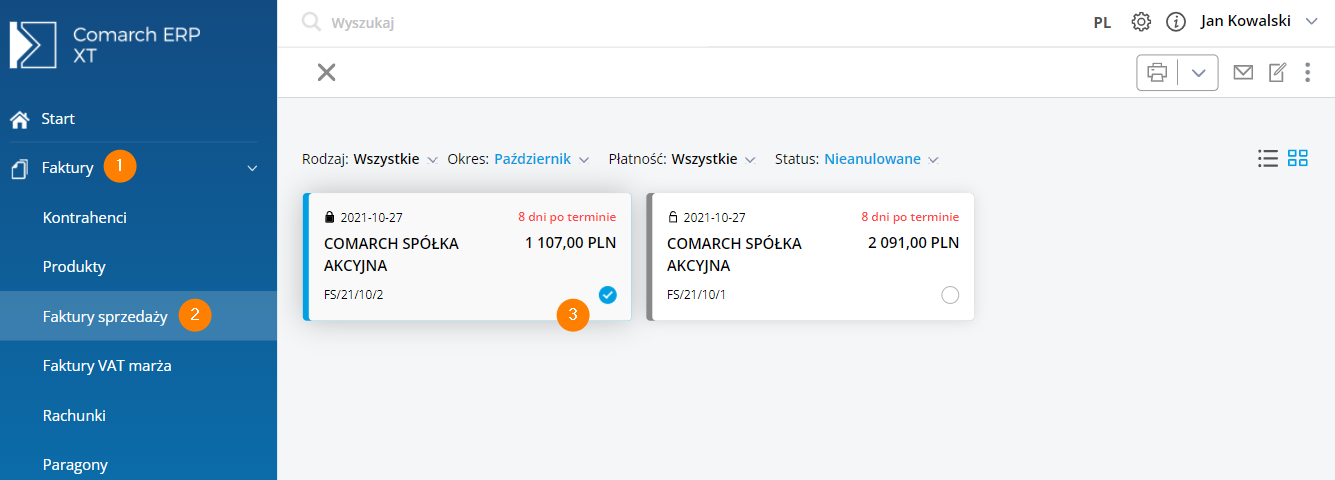Open invoice card for 1 107,00 PLN
Screen dimensions: 1335x480
pos(467,256)
